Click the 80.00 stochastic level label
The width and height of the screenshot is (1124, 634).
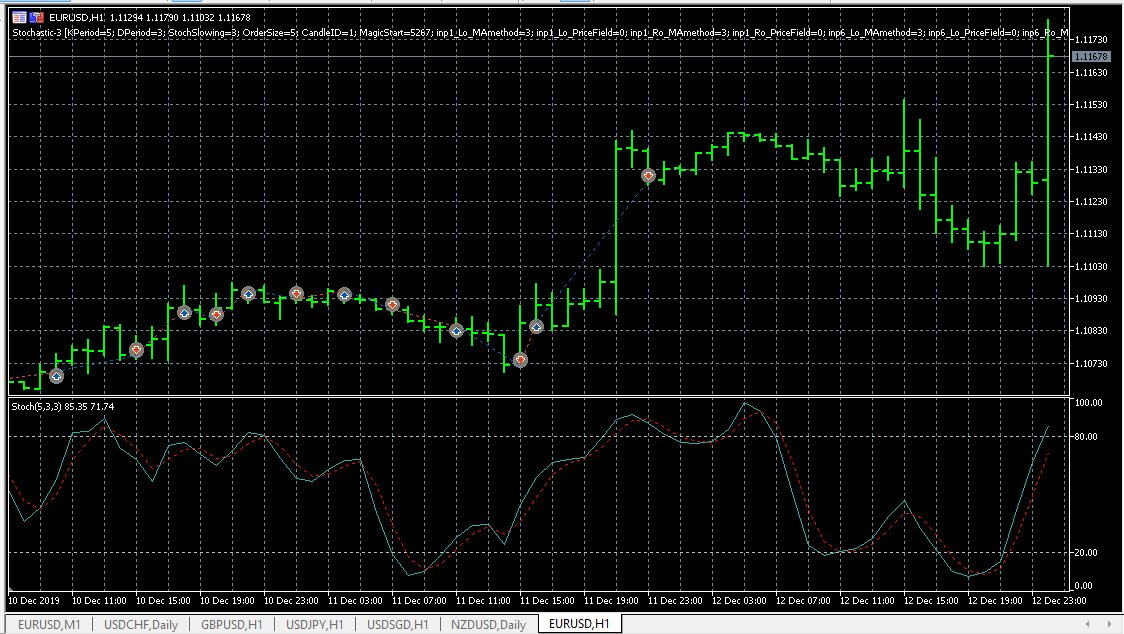(x=1087, y=436)
